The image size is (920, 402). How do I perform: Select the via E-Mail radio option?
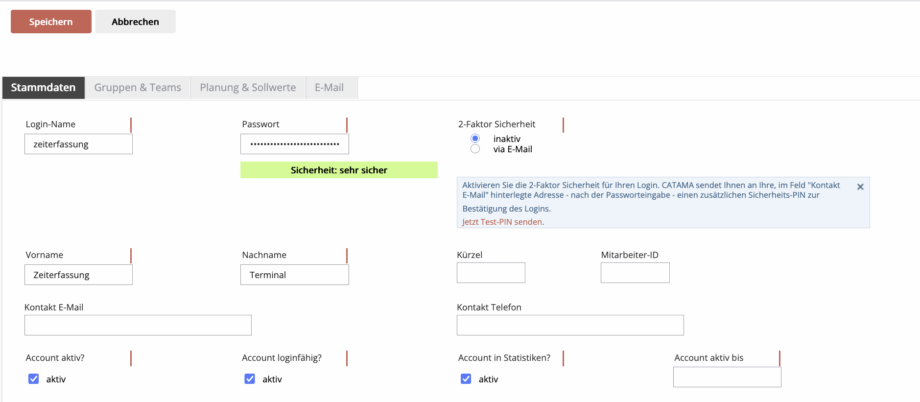pos(475,149)
